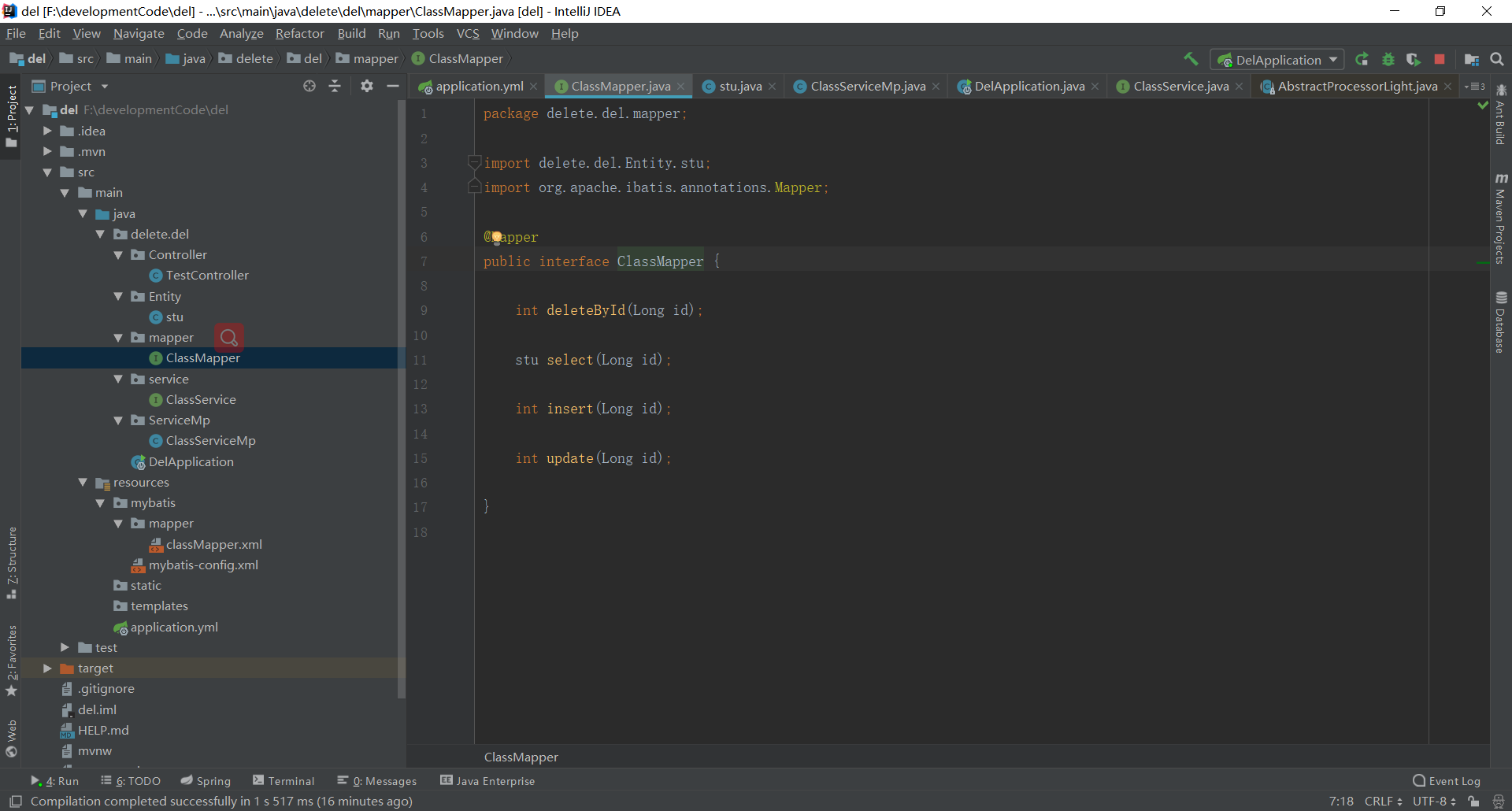The image size is (1512, 811).
Task: Click the 7:18 cursor position indicator
Action: tap(1341, 802)
